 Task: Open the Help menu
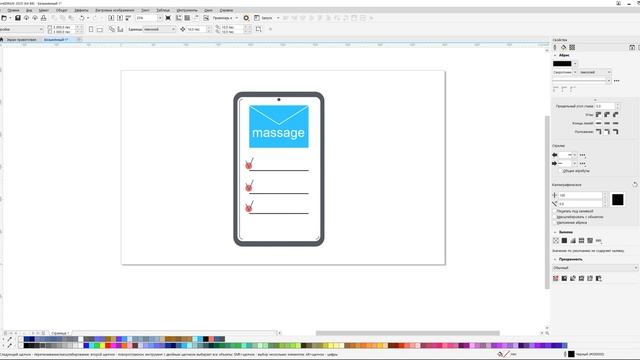click(x=226, y=10)
